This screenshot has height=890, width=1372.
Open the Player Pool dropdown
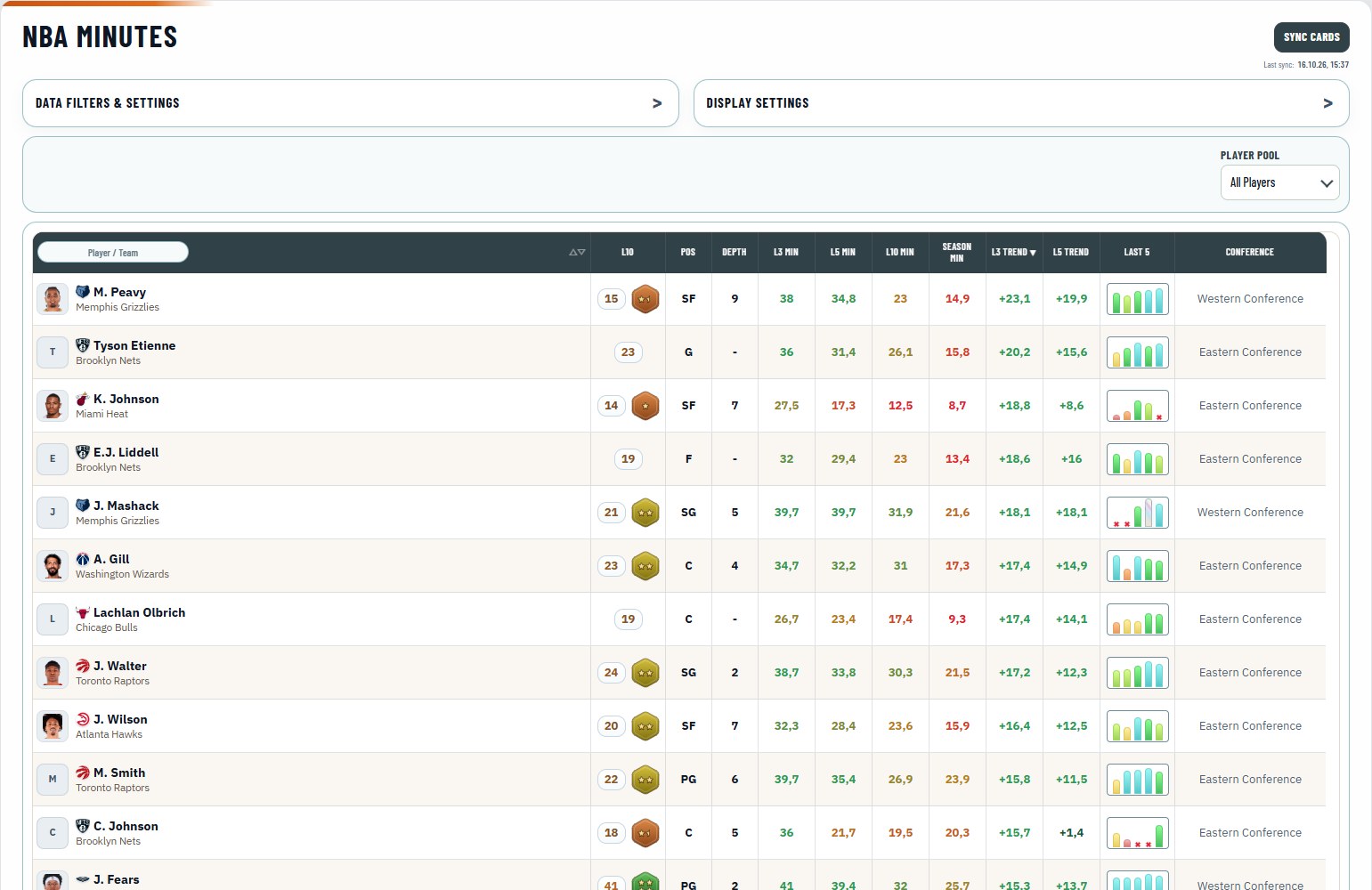pyautogui.click(x=1279, y=182)
